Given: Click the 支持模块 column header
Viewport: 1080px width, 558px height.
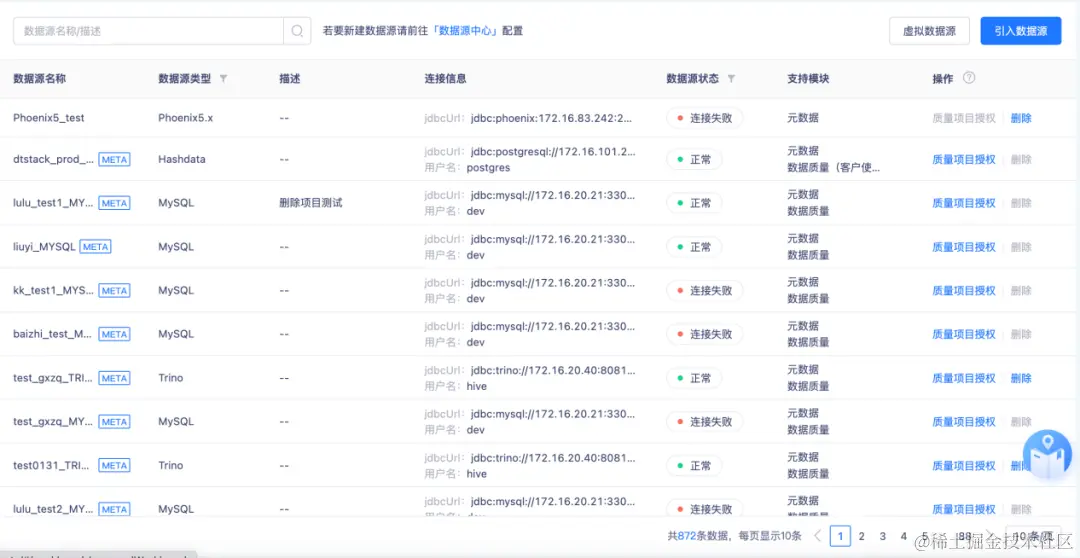Looking at the screenshot, I should coord(808,79).
